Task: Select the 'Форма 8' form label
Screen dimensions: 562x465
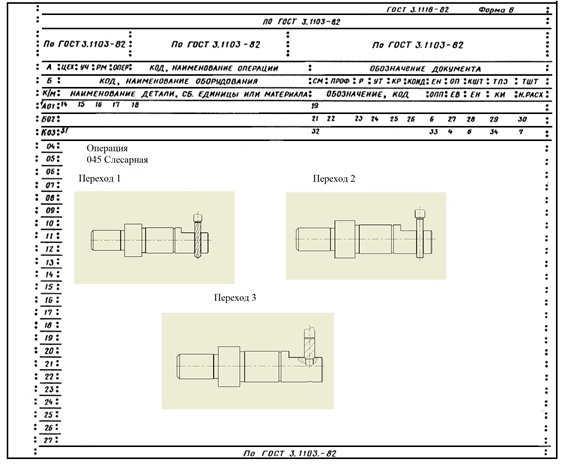Action: coord(496,10)
